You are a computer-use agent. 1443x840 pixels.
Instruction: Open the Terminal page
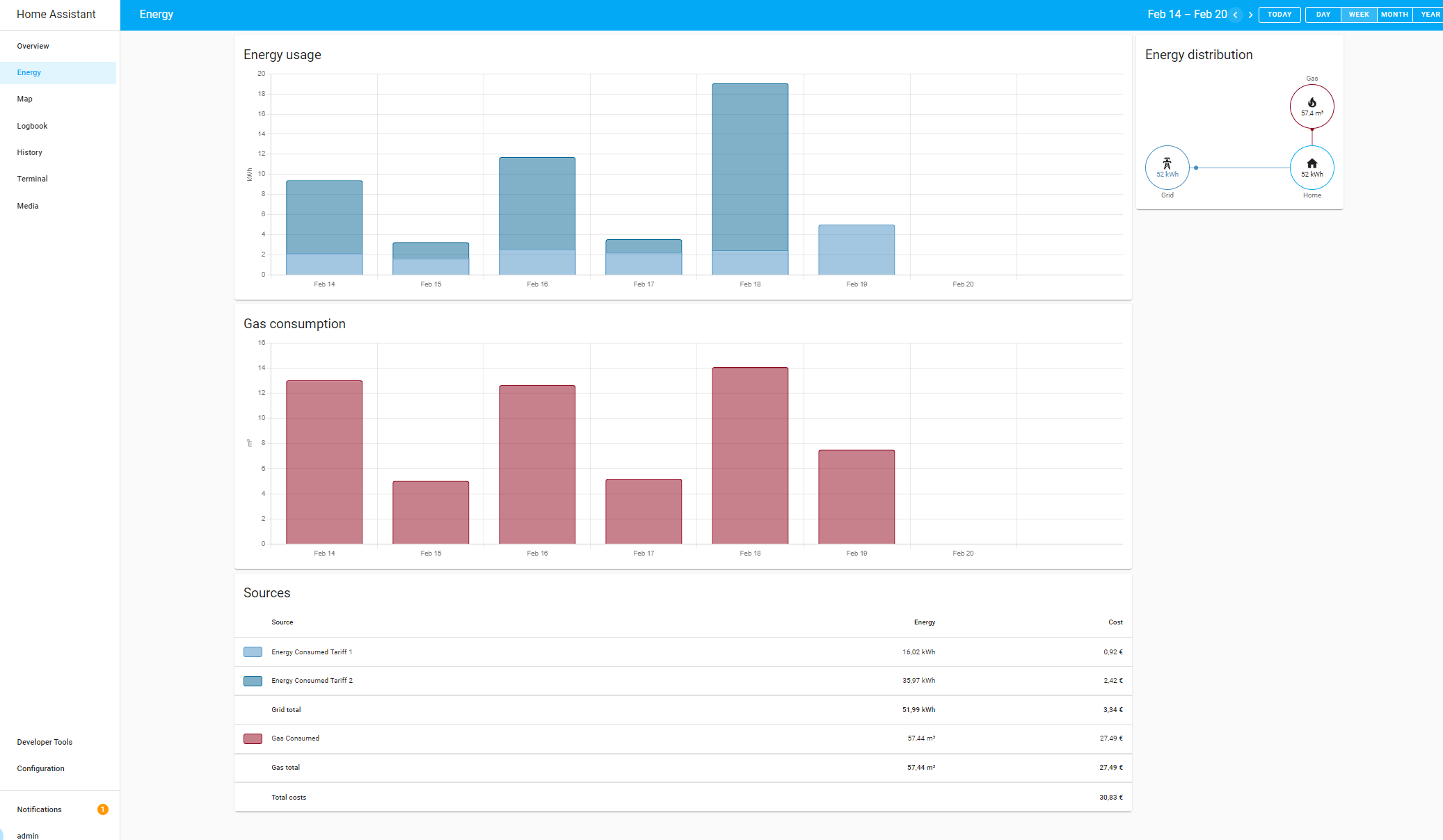(32, 179)
